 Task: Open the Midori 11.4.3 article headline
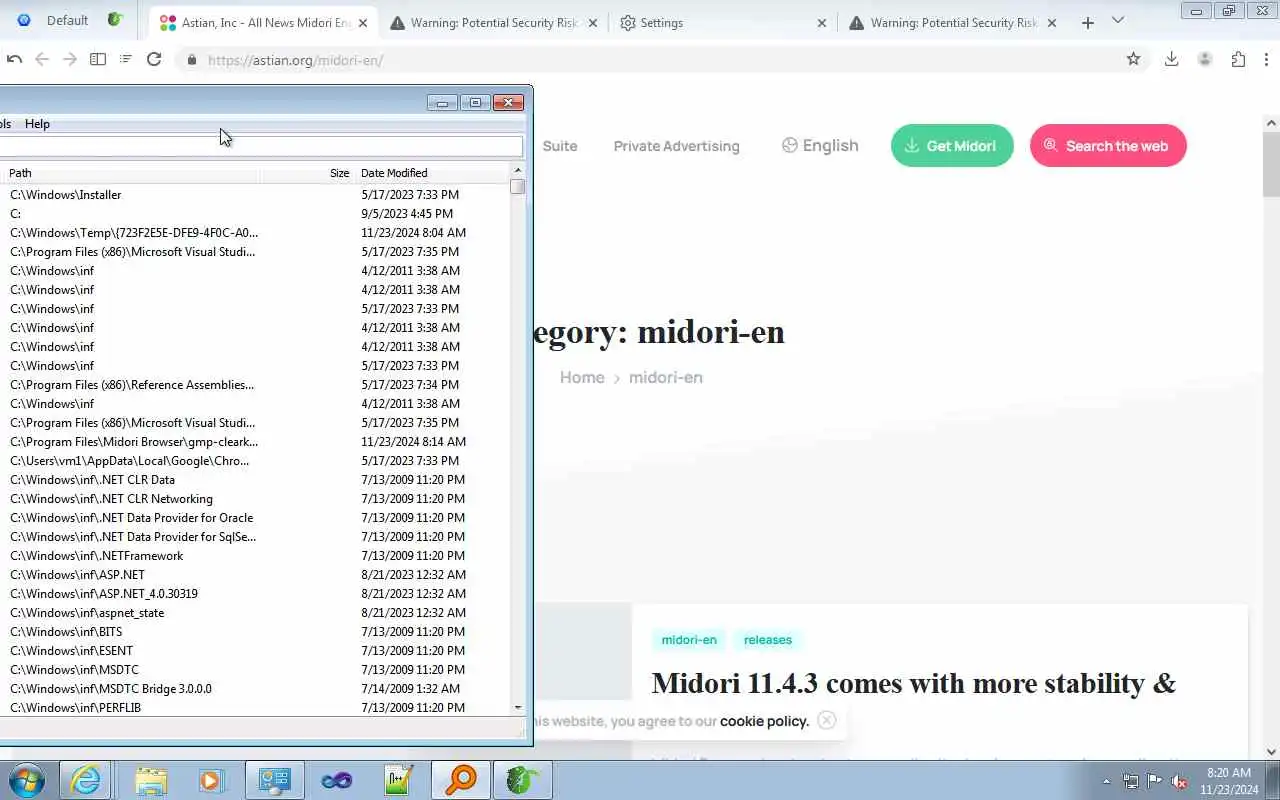(914, 683)
